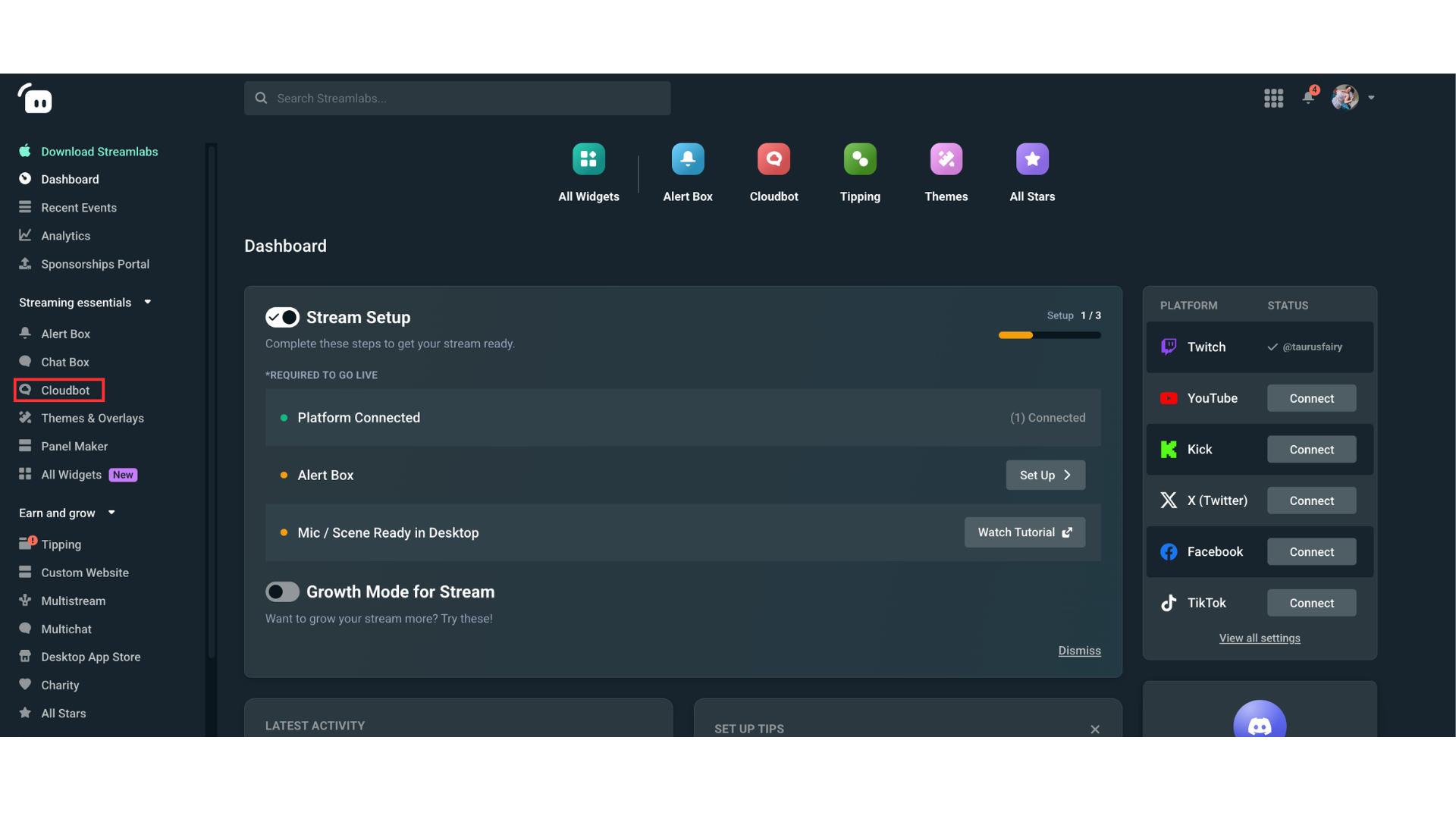Toggle the Stream Setup switch

point(282,317)
